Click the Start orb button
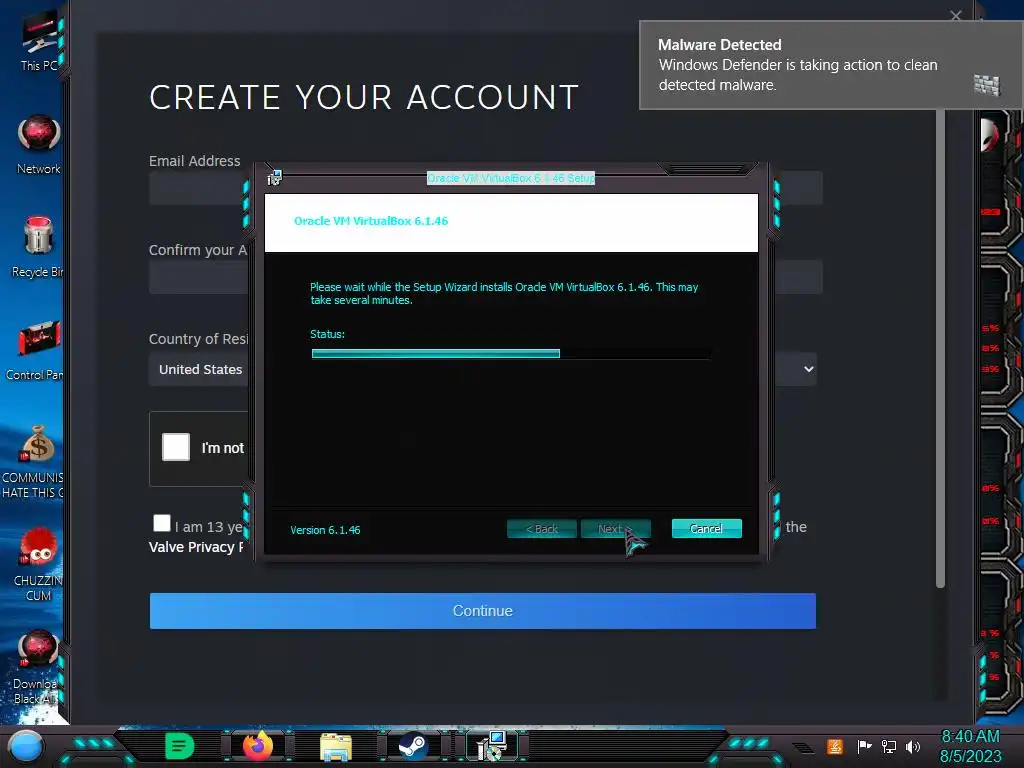1024x768 pixels. (x=25, y=747)
